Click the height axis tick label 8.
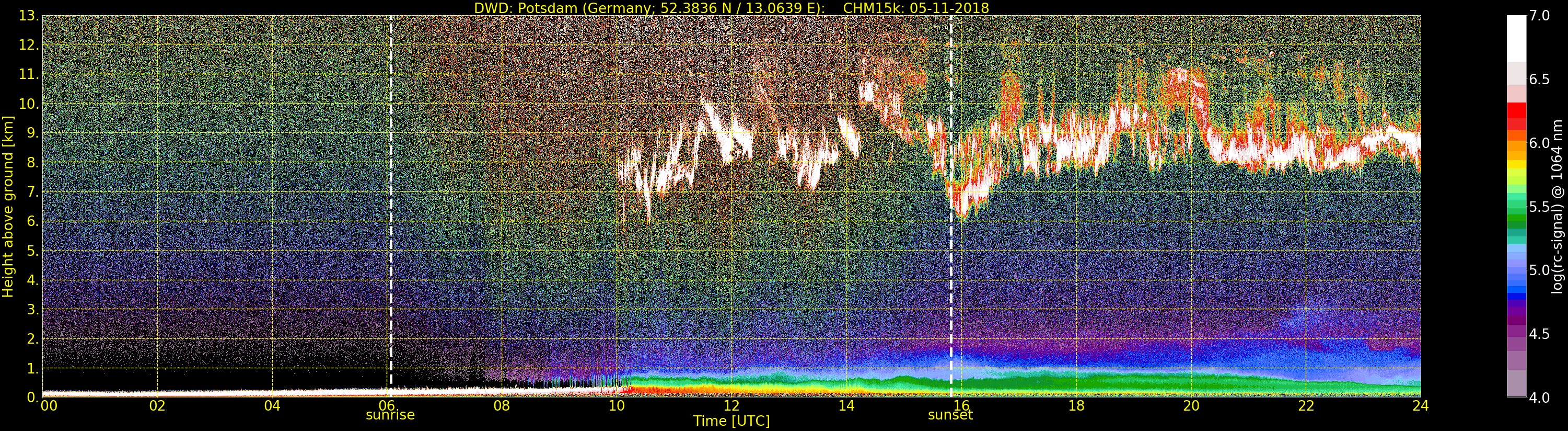 pyautogui.click(x=32, y=163)
